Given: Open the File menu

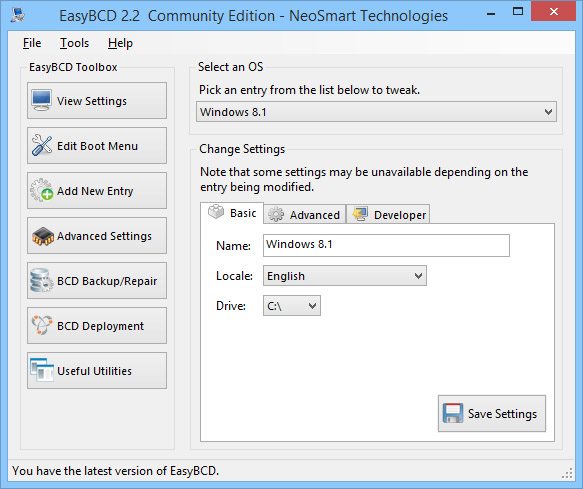Looking at the screenshot, I should 32,43.
